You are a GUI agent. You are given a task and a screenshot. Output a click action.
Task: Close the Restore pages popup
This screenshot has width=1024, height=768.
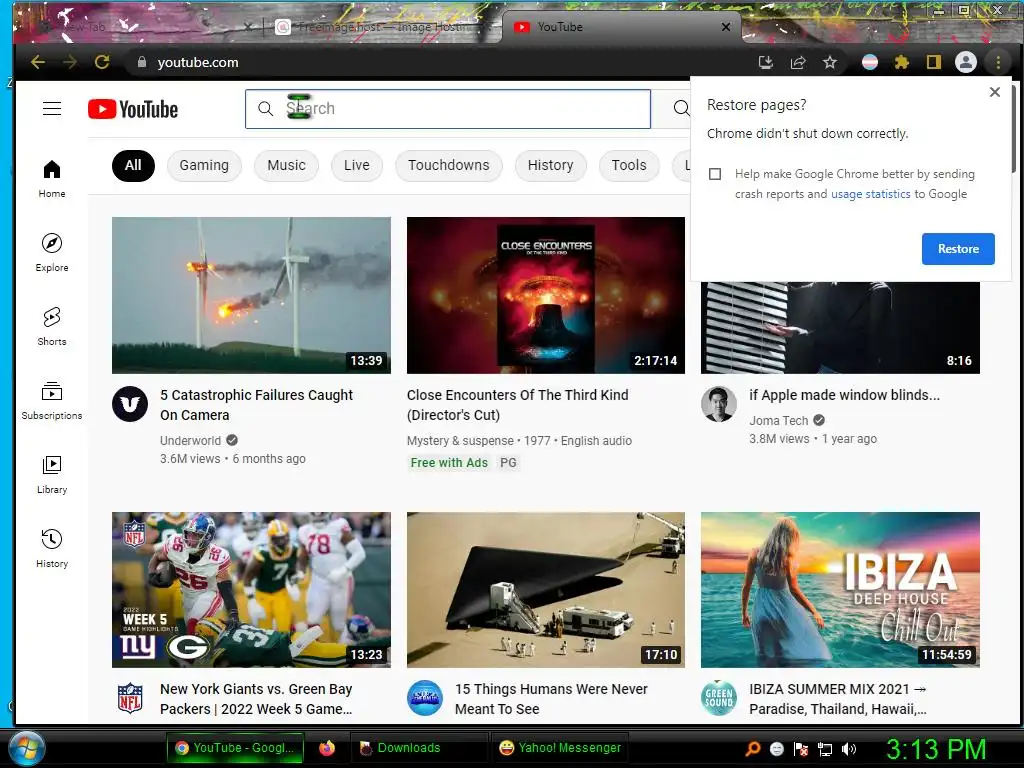(x=995, y=92)
